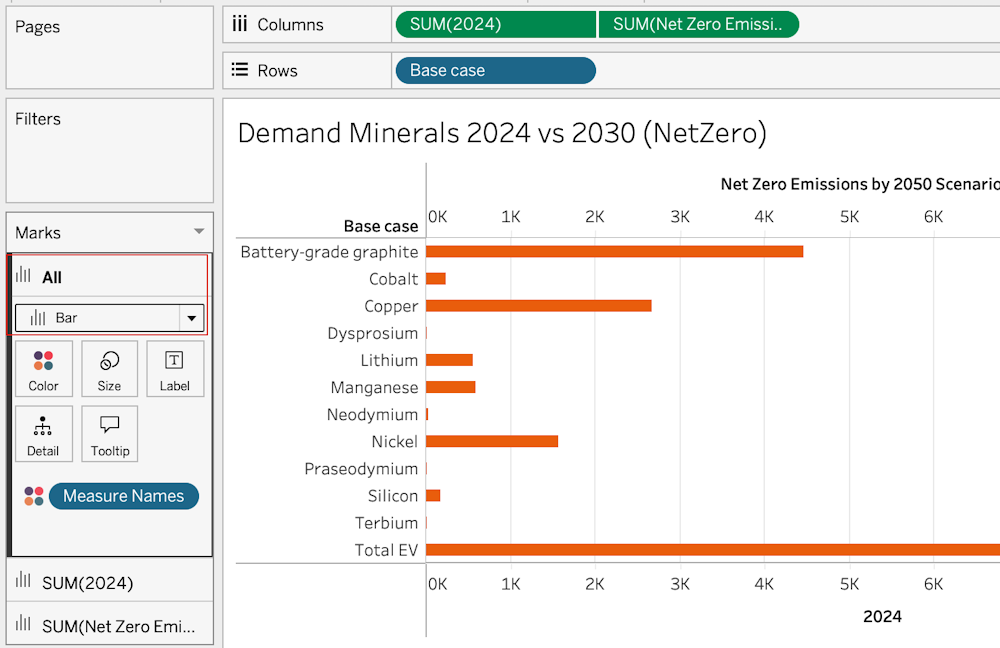
Task: Open the Tooltip marks card
Action: (x=109, y=434)
